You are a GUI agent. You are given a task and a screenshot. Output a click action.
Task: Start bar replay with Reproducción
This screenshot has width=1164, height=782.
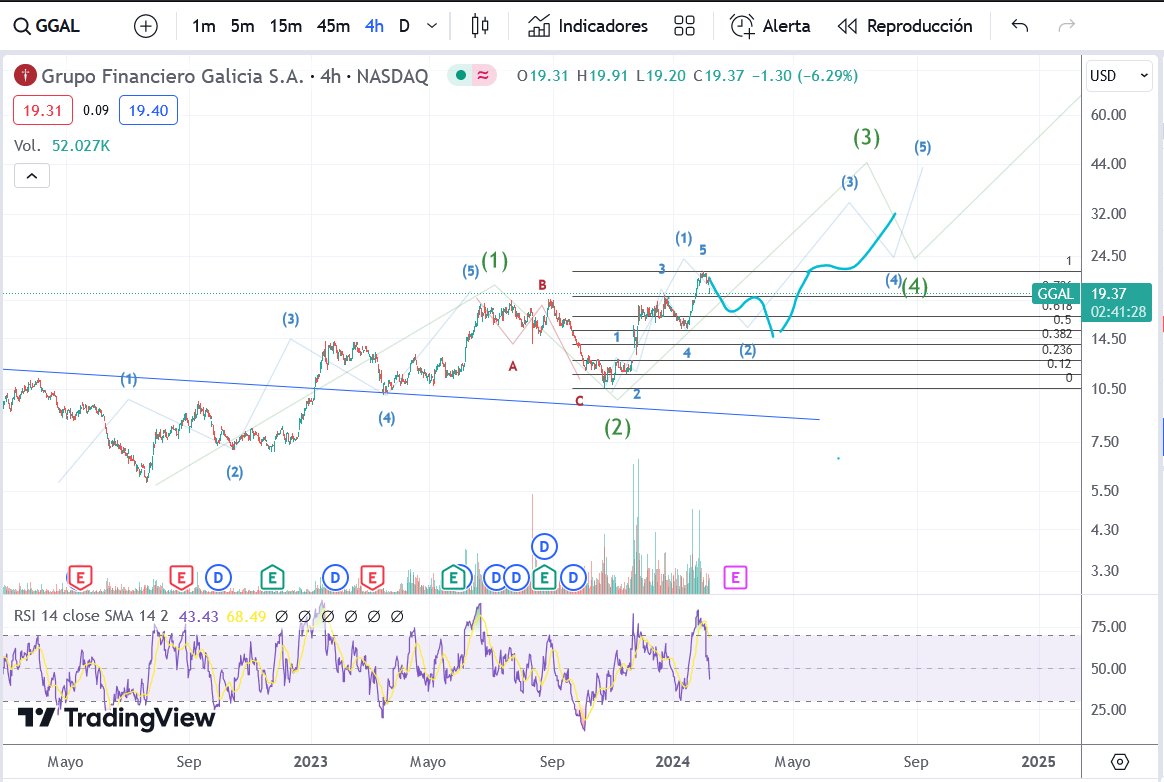(904, 26)
